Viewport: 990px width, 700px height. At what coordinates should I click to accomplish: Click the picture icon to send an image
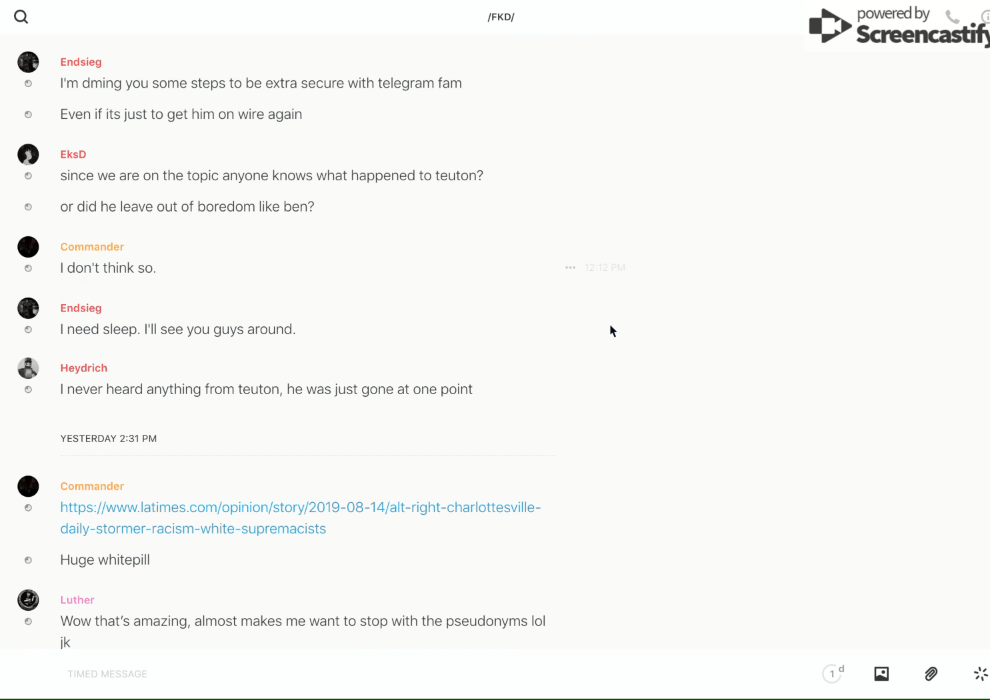point(881,674)
